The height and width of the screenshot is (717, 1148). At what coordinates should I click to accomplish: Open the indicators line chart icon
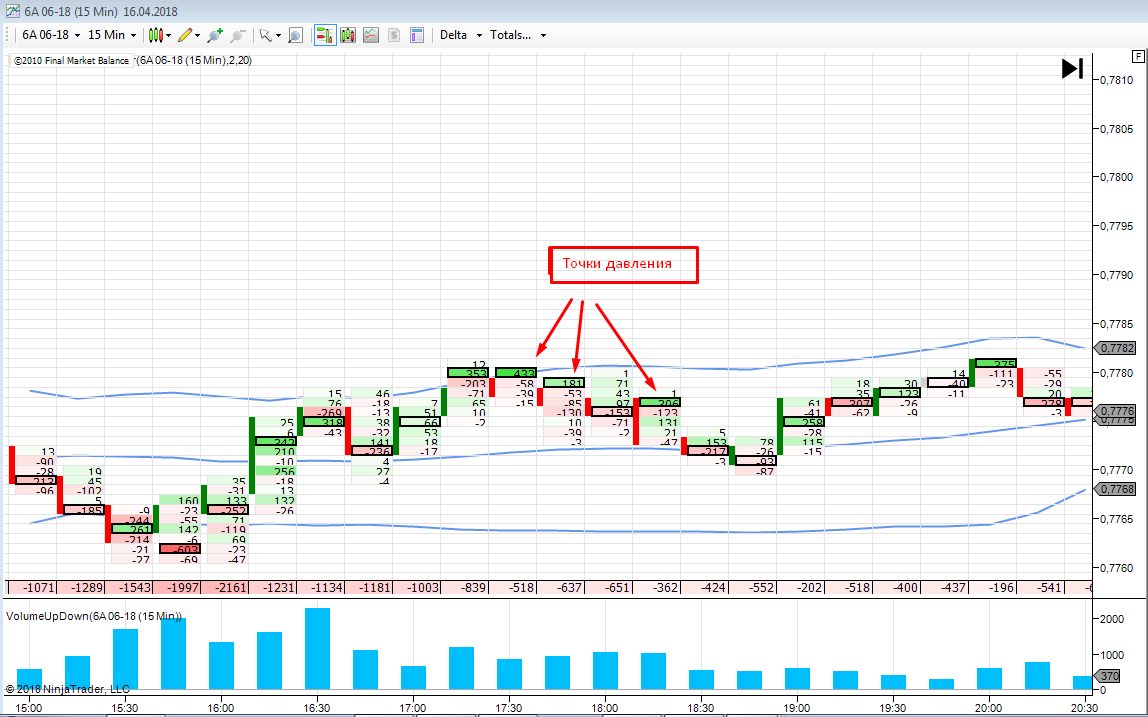tap(371, 35)
